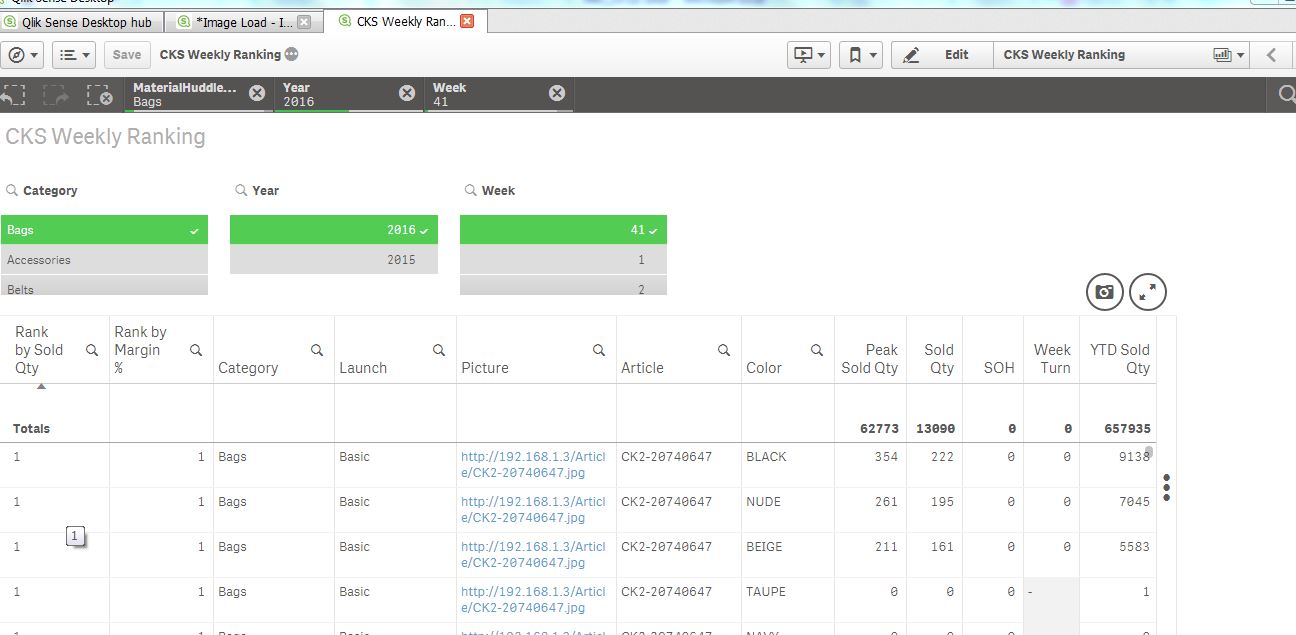Open table options three-dot menu
The image size is (1296, 635).
pyautogui.click(x=1166, y=487)
